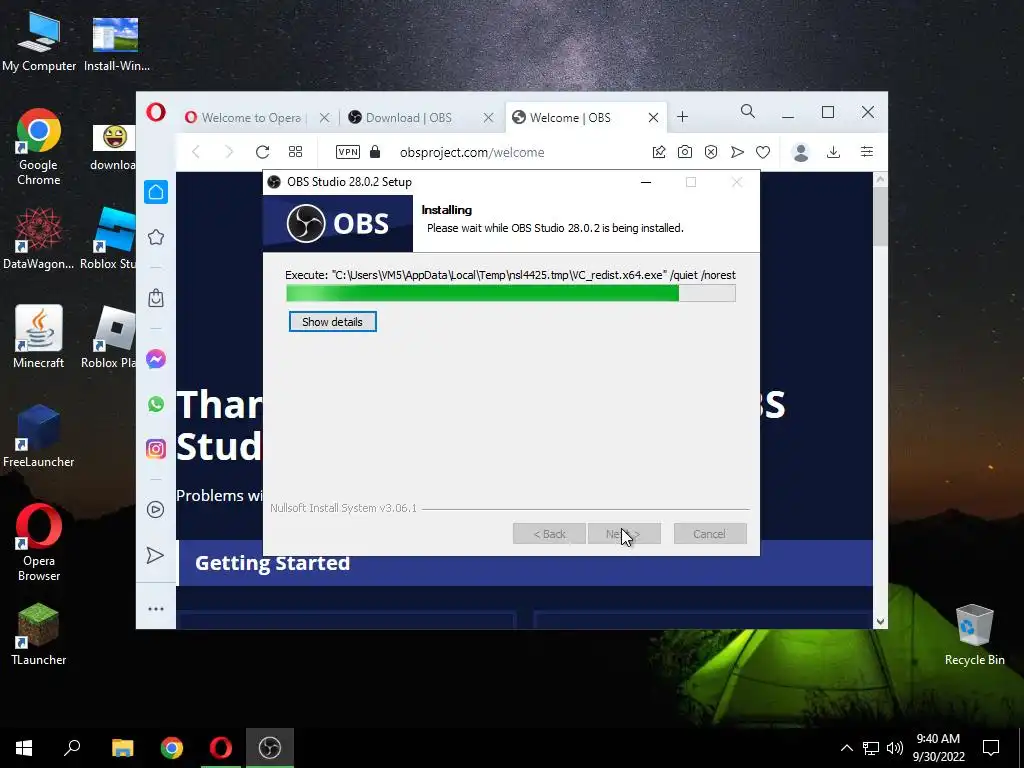The image size is (1024, 768).
Task: Take a page snapshot with the camera icon
Action: tap(684, 152)
